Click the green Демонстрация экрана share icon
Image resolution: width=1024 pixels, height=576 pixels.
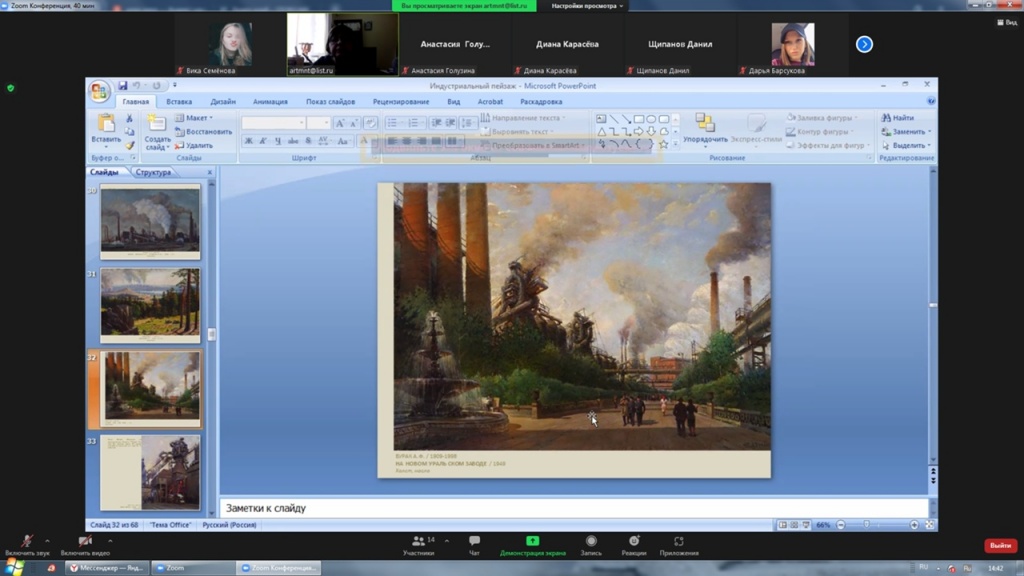click(532, 541)
